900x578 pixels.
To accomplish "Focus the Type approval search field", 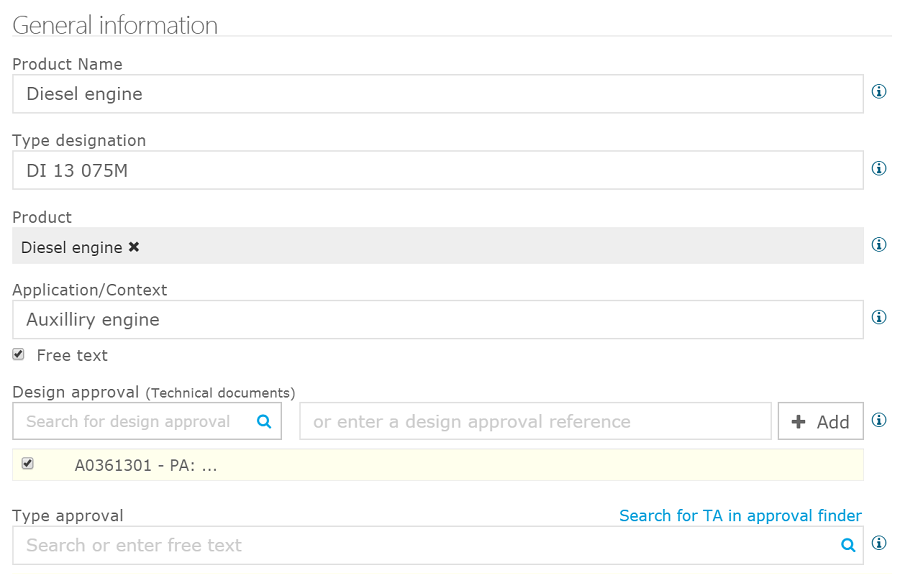I will 425,545.
